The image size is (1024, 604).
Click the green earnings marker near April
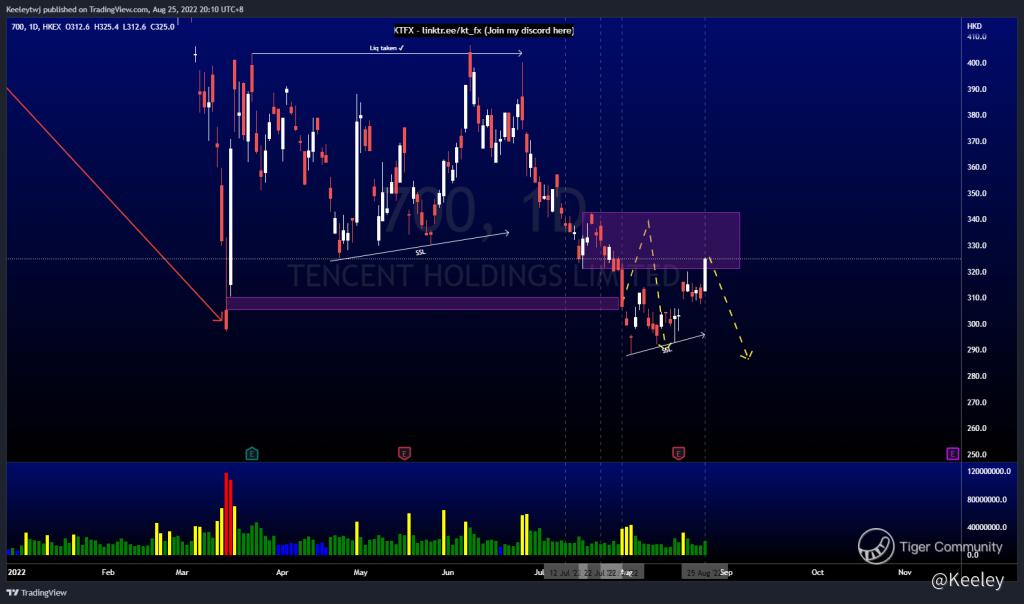tap(252, 453)
